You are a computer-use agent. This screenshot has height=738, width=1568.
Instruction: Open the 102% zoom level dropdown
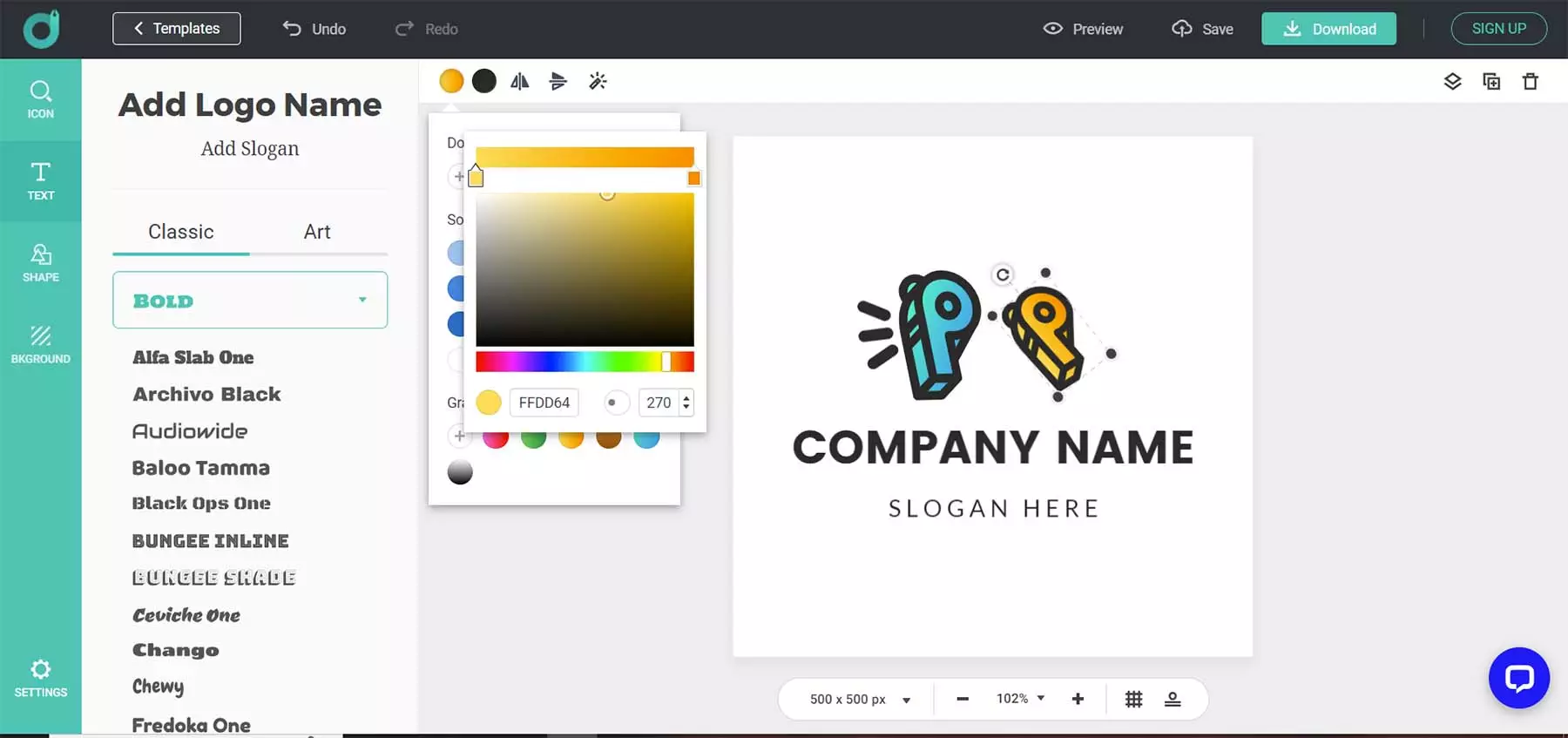pyautogui.click(x=1020, y=699)
